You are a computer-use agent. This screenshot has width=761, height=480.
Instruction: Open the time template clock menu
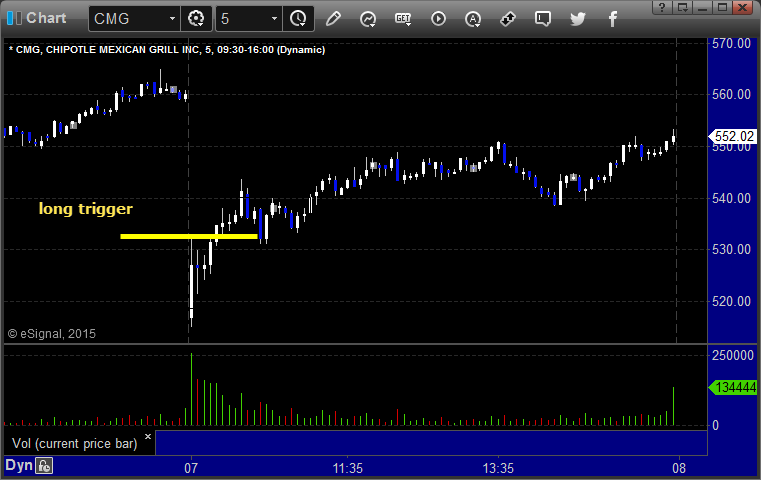[298, 19]
